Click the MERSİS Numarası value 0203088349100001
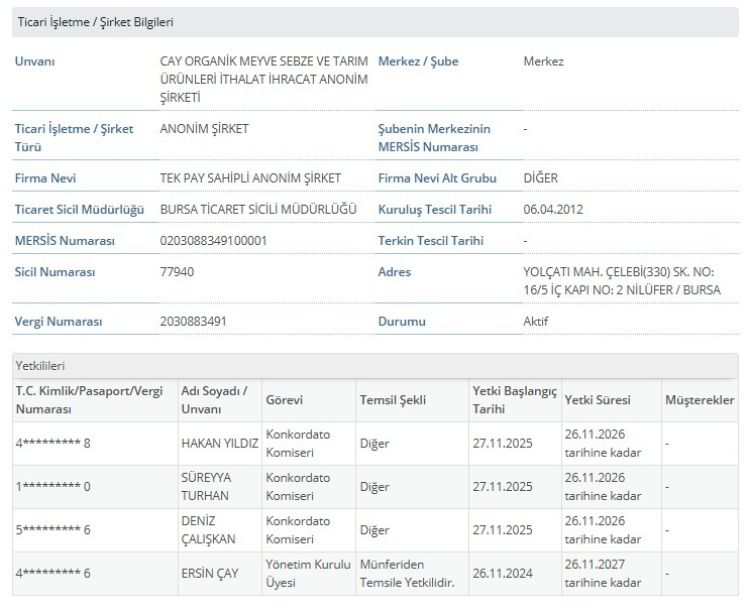This screenshot has height=614, width=750. pyautogui.click(x=213, y=241)
